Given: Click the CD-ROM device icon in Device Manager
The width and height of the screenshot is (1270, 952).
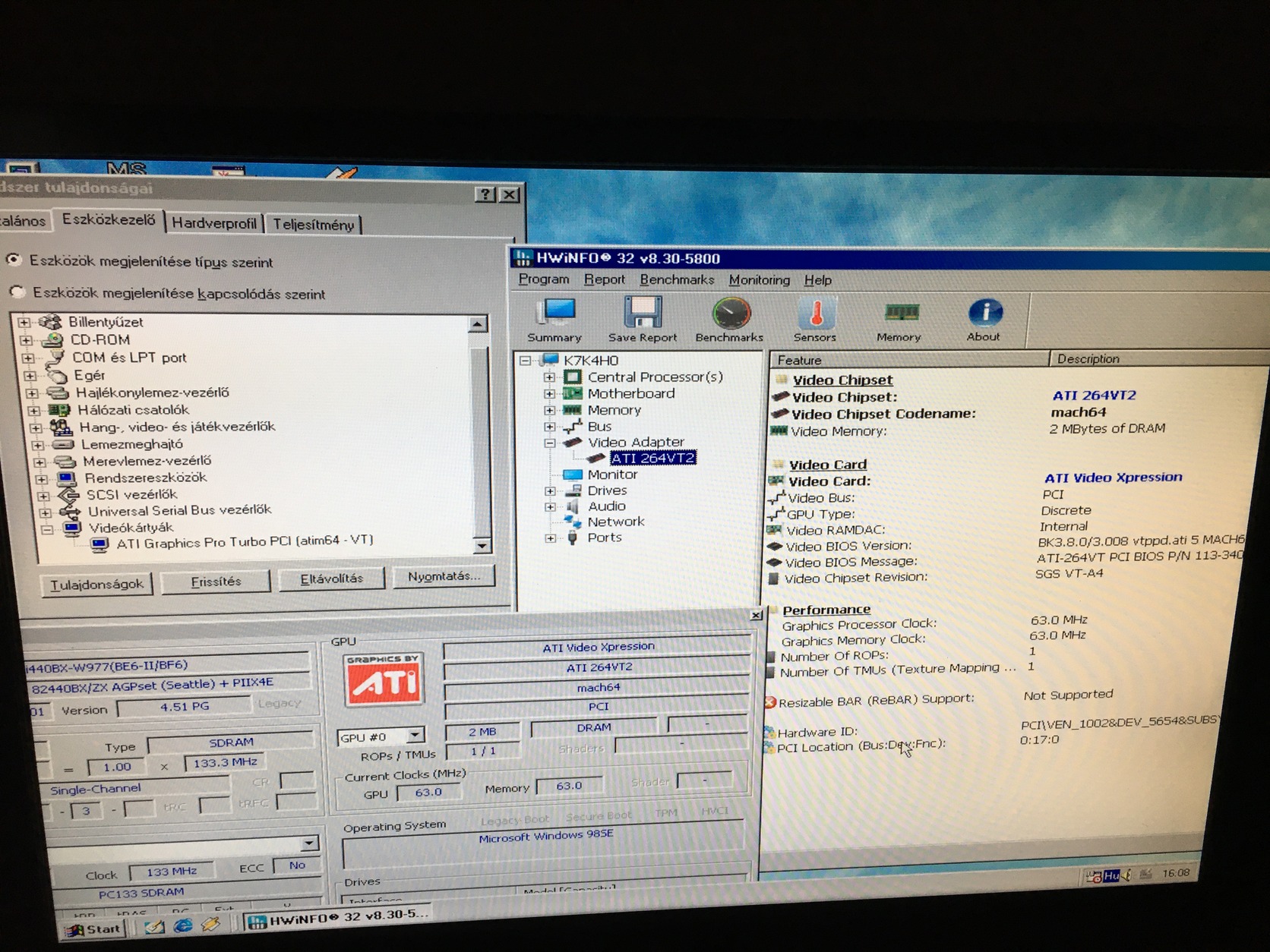Looking at the screenshot, I should (52, 340).
